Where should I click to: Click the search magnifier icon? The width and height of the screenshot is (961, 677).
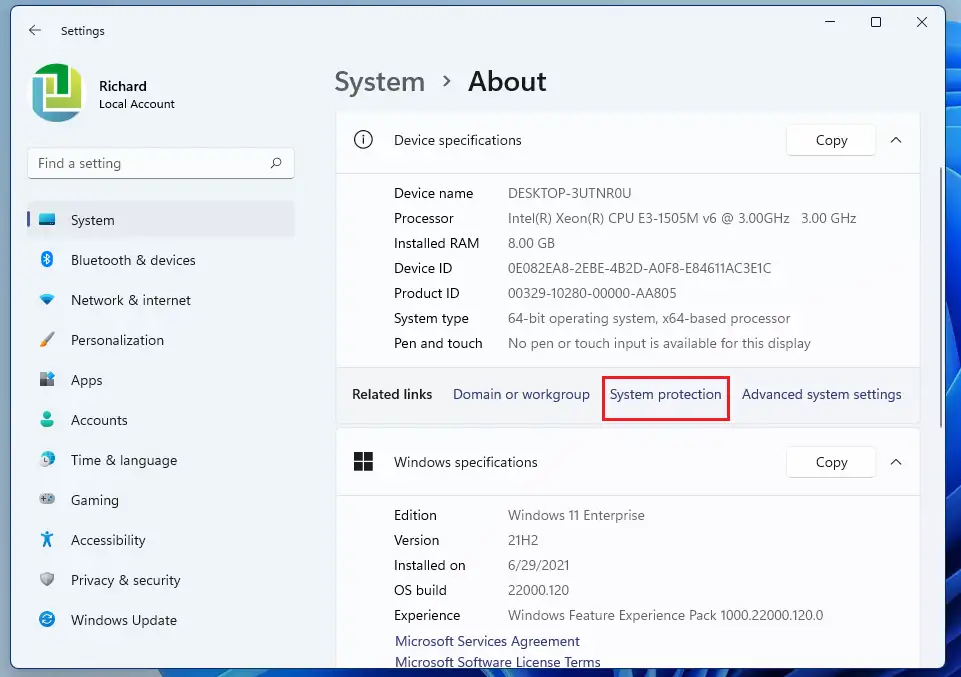tap(276, 163)
